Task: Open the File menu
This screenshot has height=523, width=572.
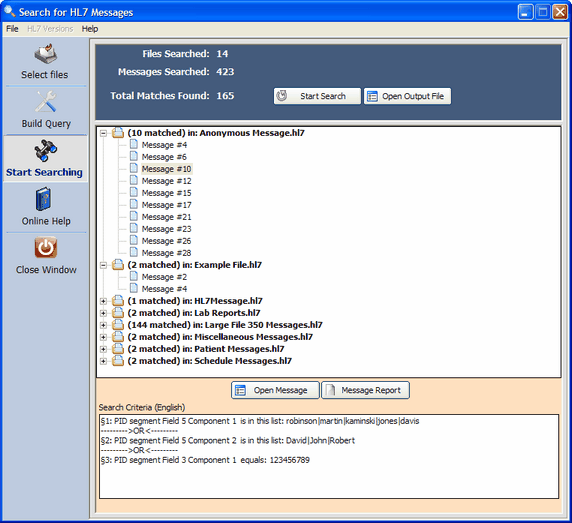Action: click(12, 29)
